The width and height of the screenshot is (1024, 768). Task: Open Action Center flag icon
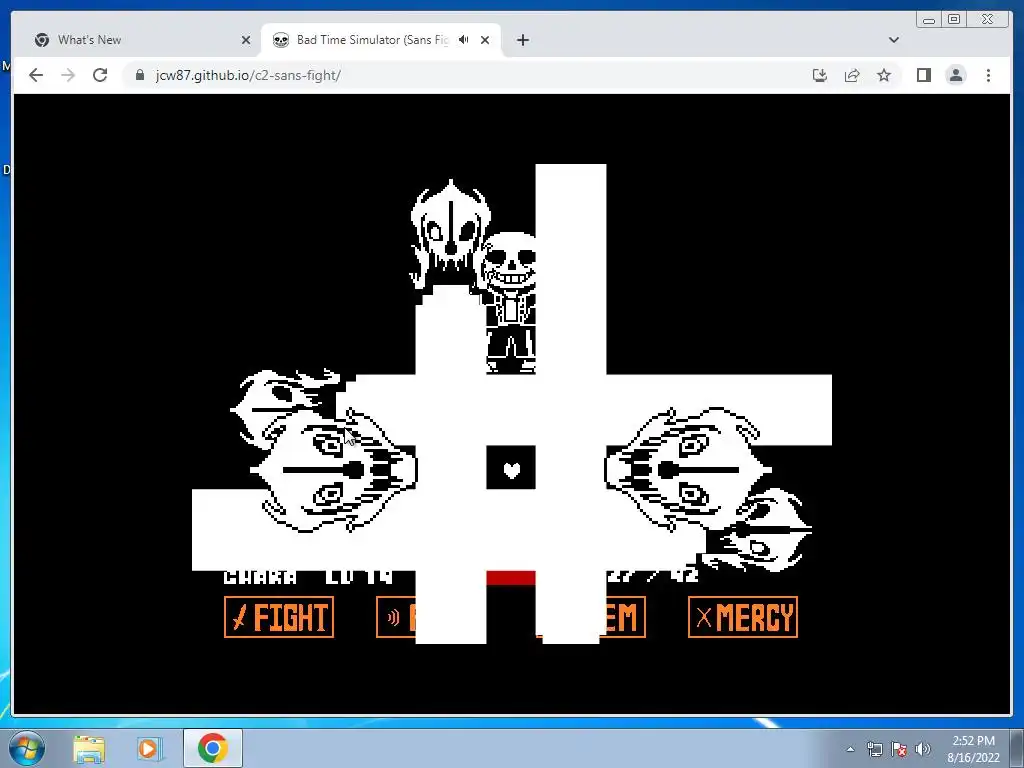[x=899, y=749]
